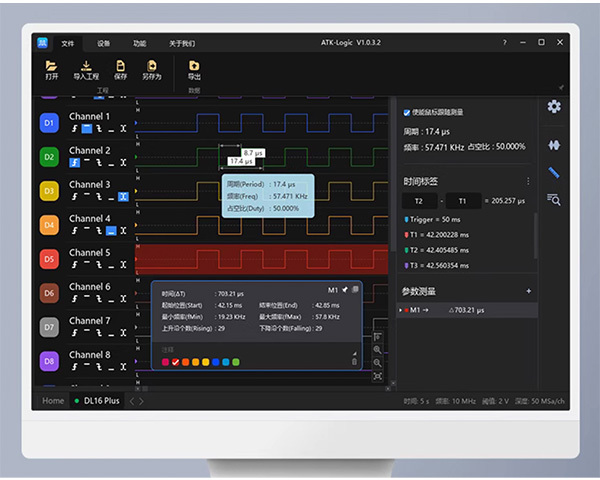Click the 导出 (Export) data icon
This screenshot has width=600, height=480.
pyautogui.click(x=194, y=69)
